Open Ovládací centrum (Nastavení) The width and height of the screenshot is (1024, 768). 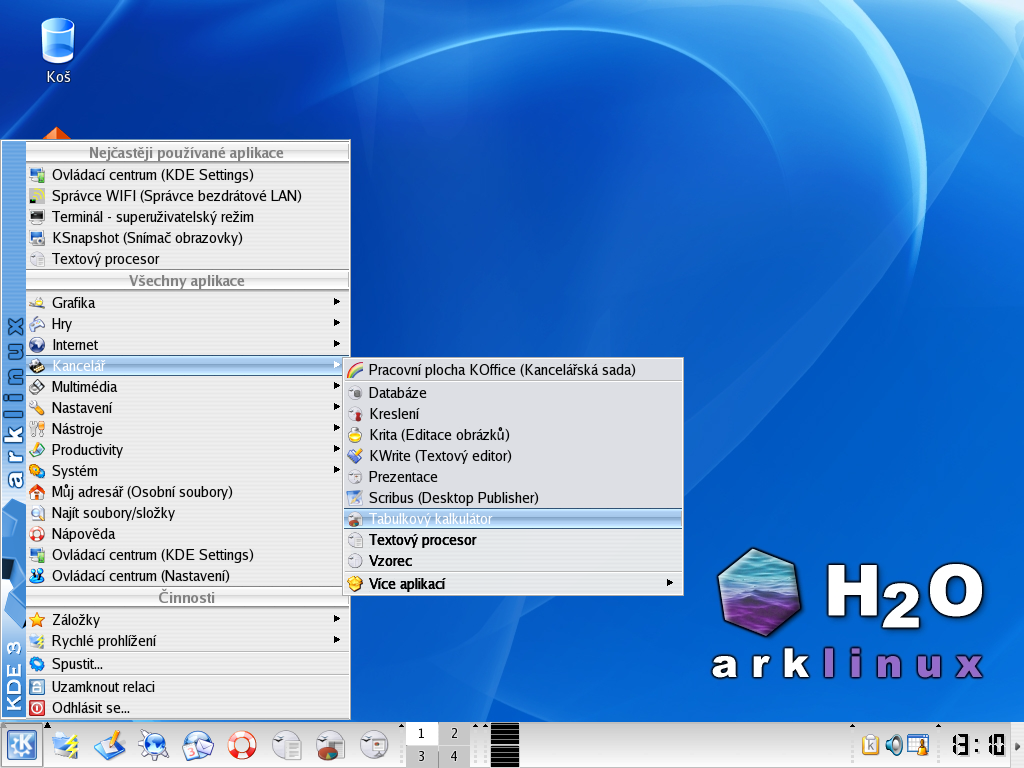[187, 576]
